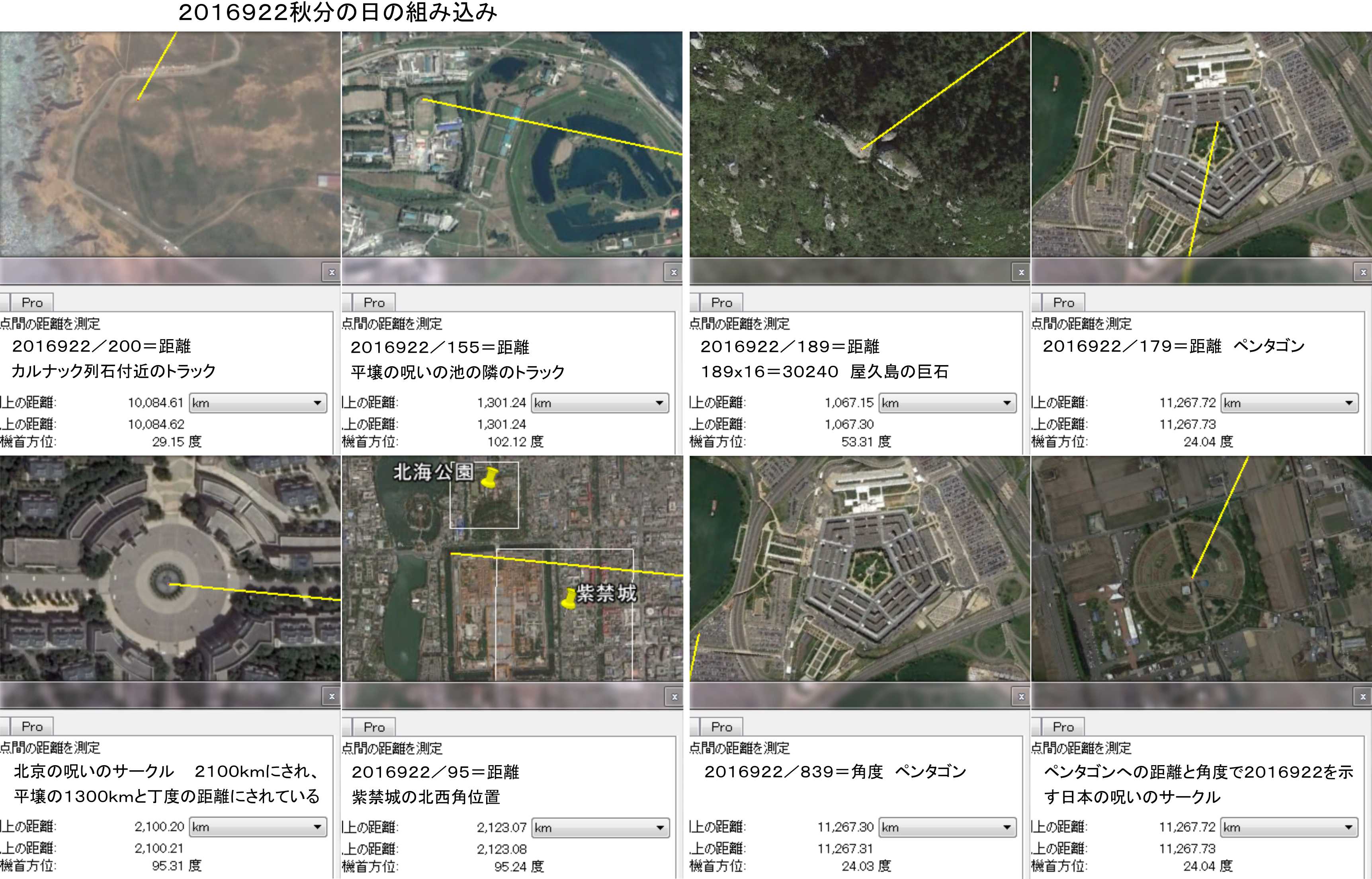Select Pro tab above 紫禁城の北西角位置 panel
This screenshot has width=1372, height=879.
click(374, 727)
